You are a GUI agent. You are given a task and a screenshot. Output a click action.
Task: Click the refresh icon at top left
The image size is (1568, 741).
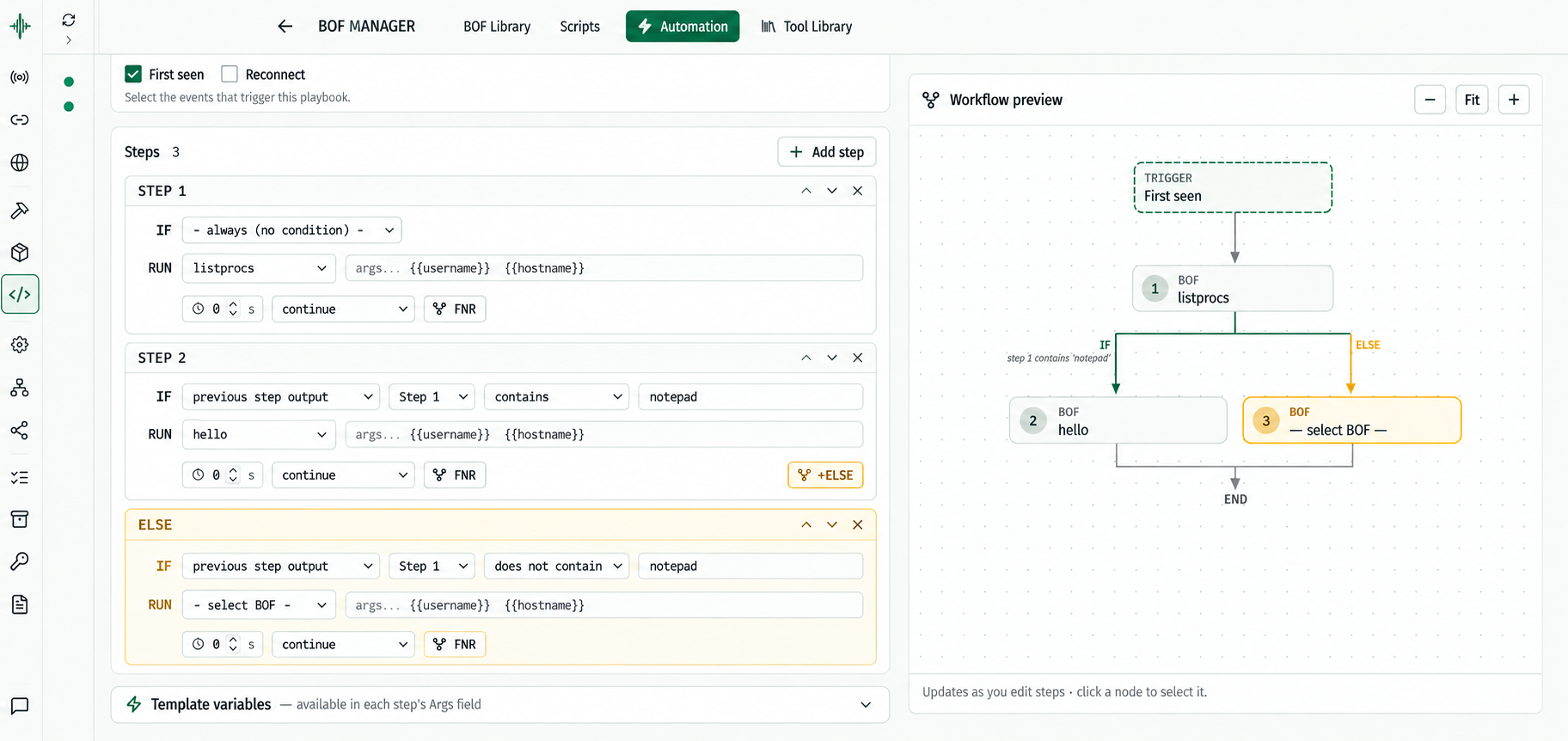point(69,20)
